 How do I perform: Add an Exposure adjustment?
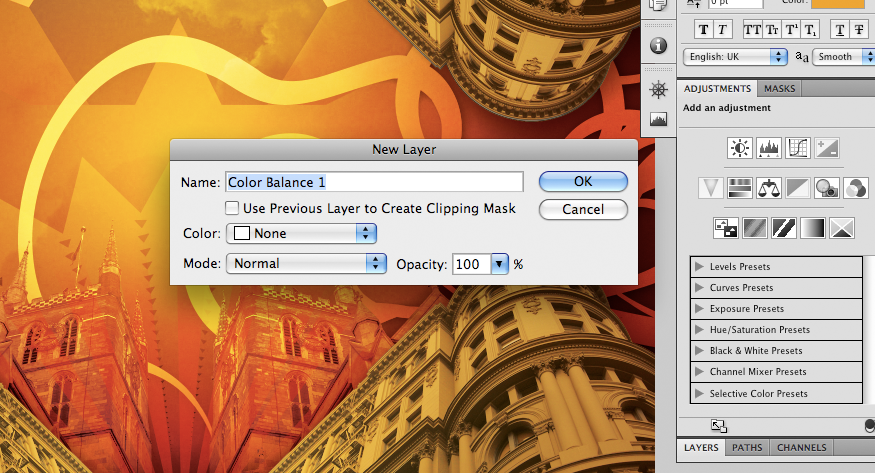pos(826,148)
